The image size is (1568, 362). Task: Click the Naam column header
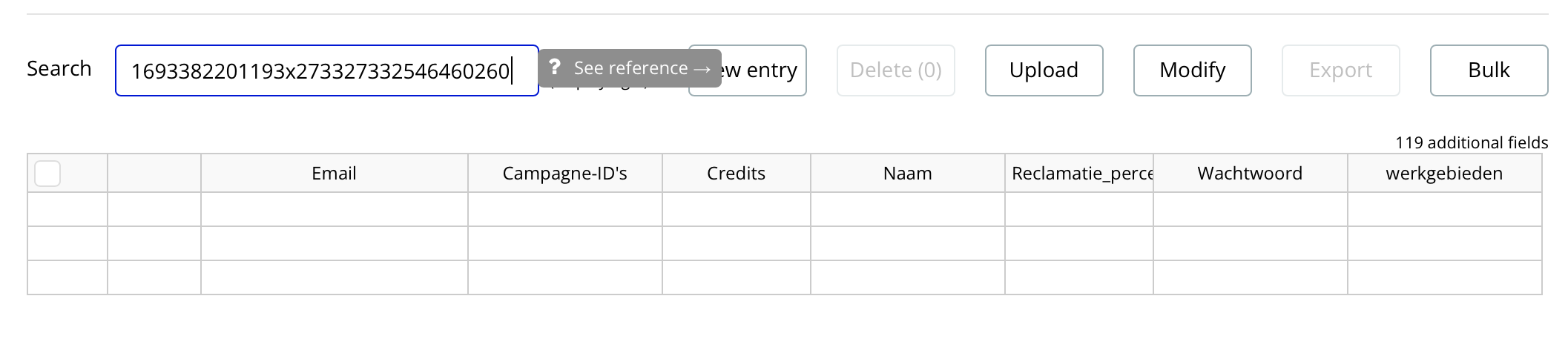point(907,174)
